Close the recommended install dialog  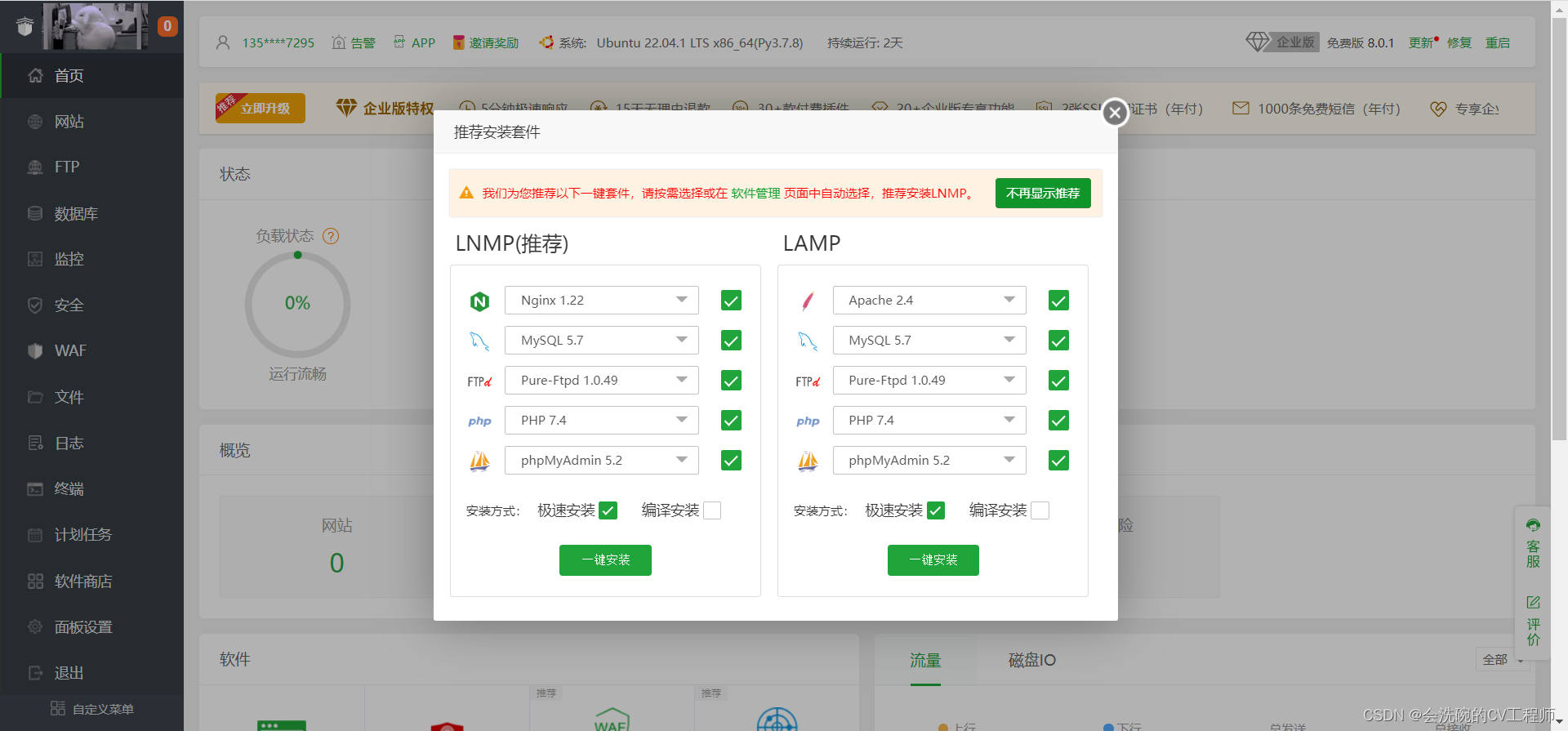pos(1115,113)
